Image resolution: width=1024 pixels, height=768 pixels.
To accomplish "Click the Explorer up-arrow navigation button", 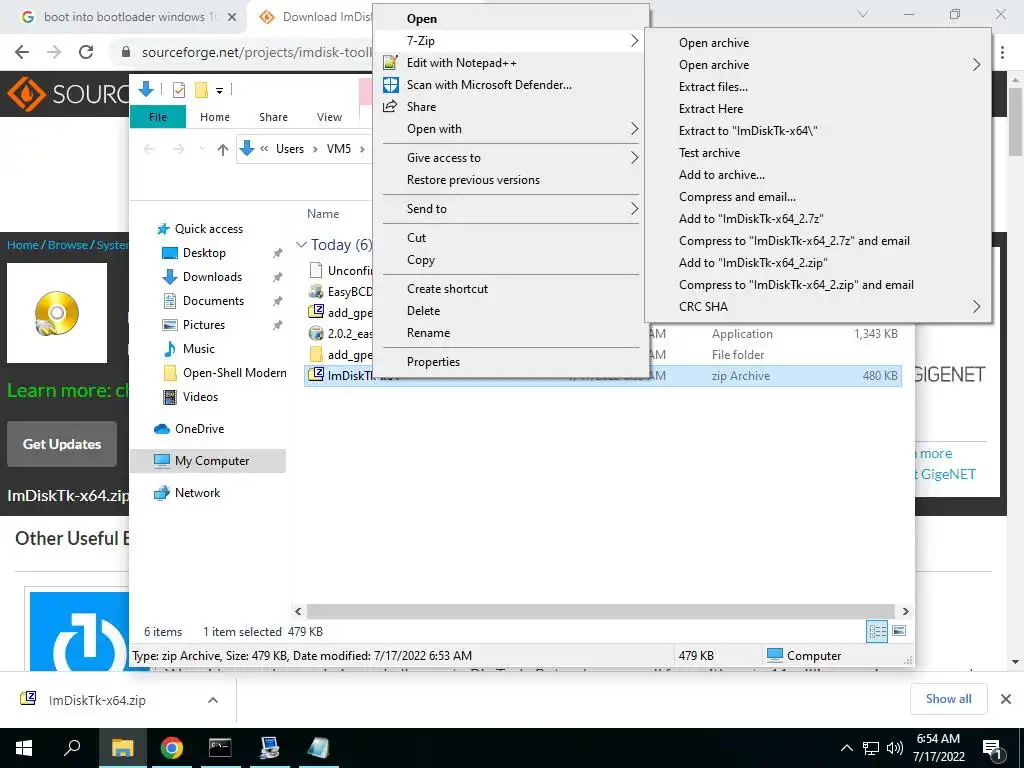I will click(x=223, y=150).
